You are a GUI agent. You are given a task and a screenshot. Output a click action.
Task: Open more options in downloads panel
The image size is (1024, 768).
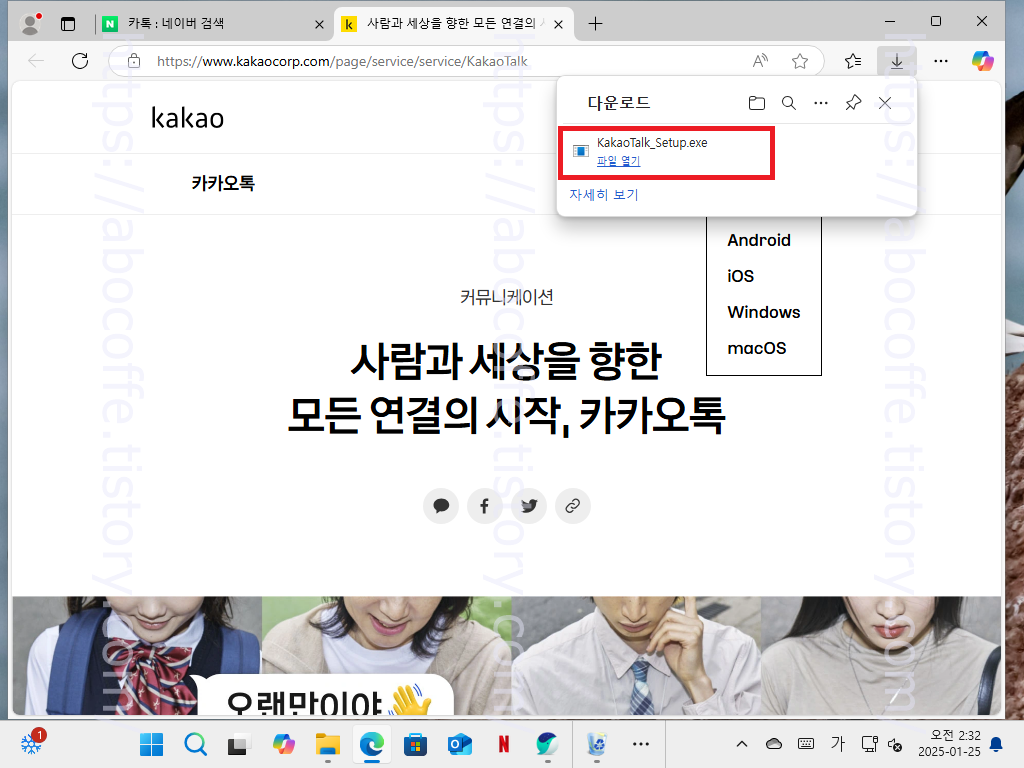[821, 103]
